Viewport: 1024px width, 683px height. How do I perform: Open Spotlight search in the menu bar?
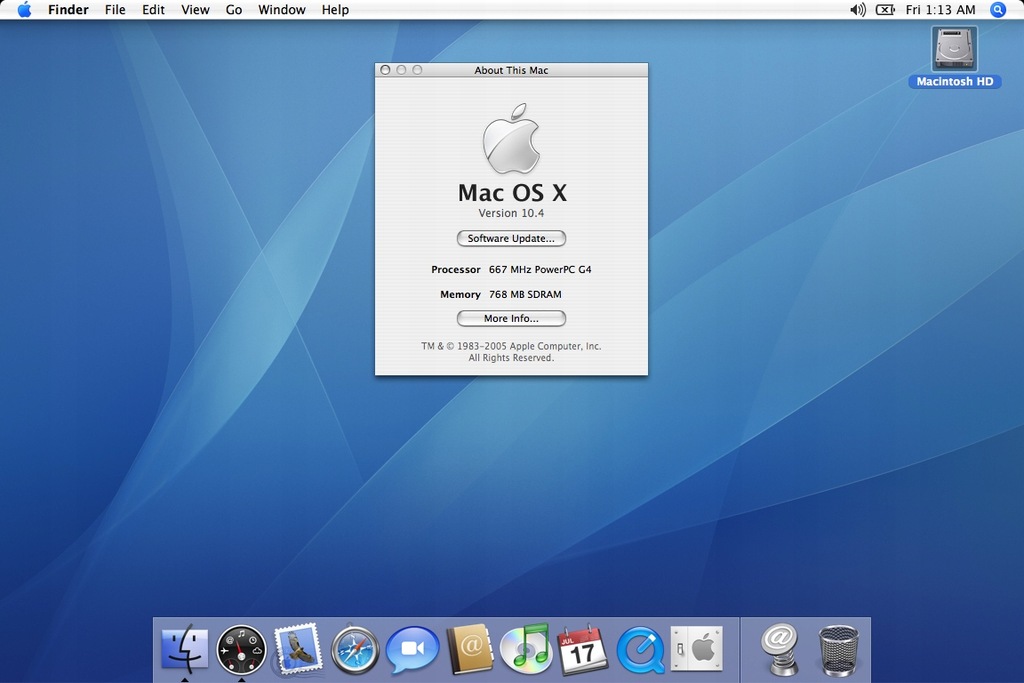click(998, 10)
